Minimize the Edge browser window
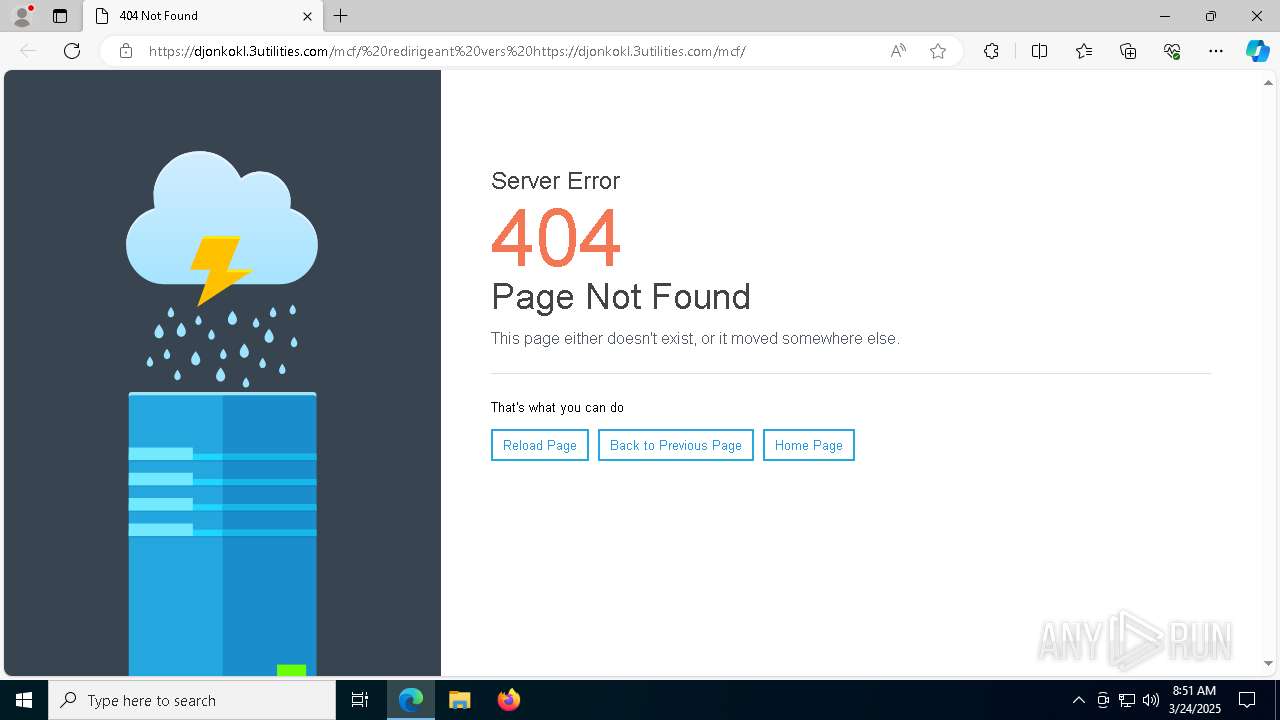Screen dimensions: 1280x720 tap(1164, 16)
